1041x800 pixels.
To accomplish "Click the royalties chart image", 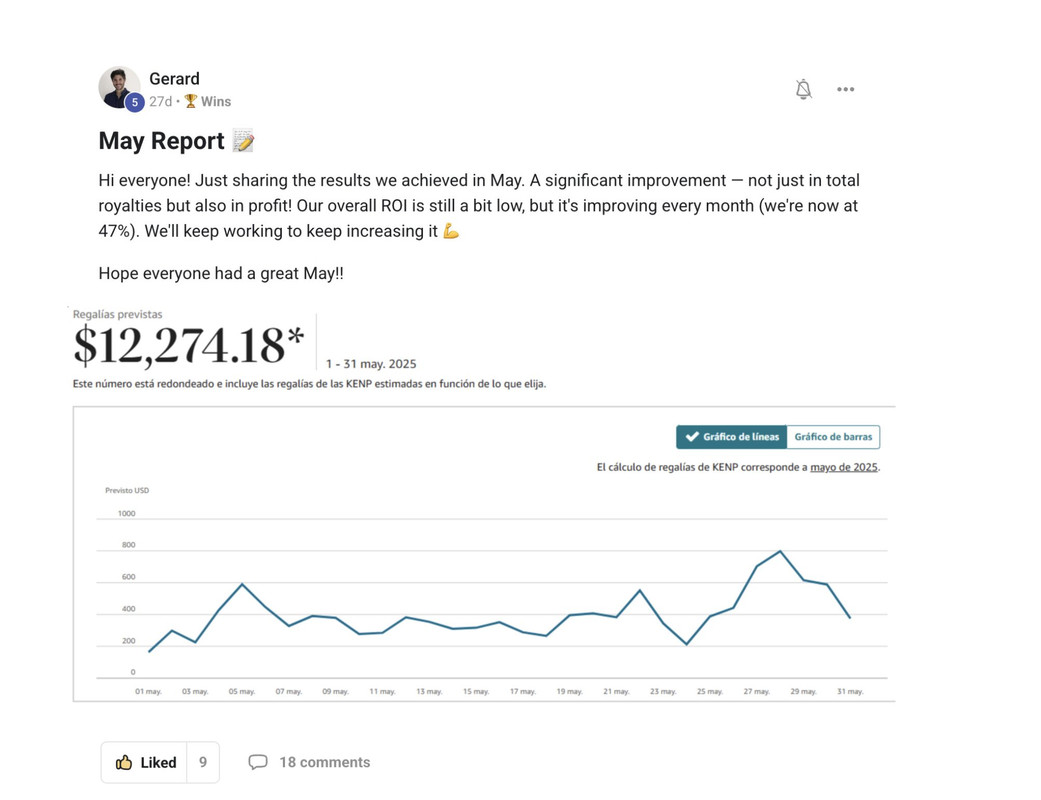I will (x=484, y=554).
